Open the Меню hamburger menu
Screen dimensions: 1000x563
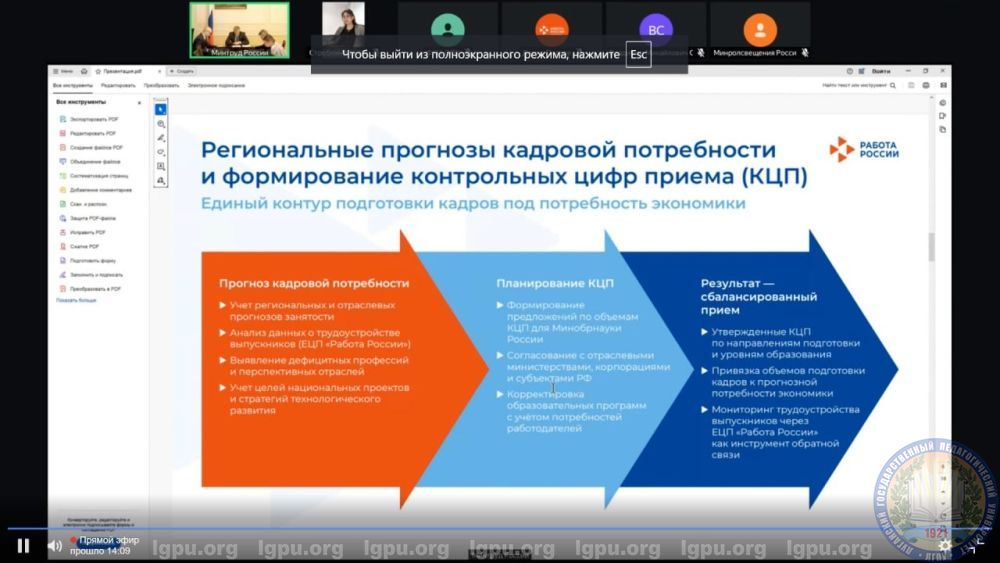coord(63,72)
